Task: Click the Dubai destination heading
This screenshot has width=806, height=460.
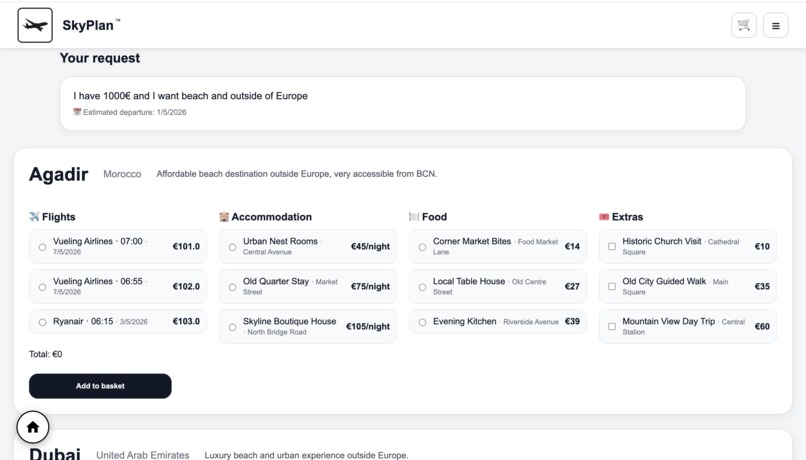Action: click(55, 453)
